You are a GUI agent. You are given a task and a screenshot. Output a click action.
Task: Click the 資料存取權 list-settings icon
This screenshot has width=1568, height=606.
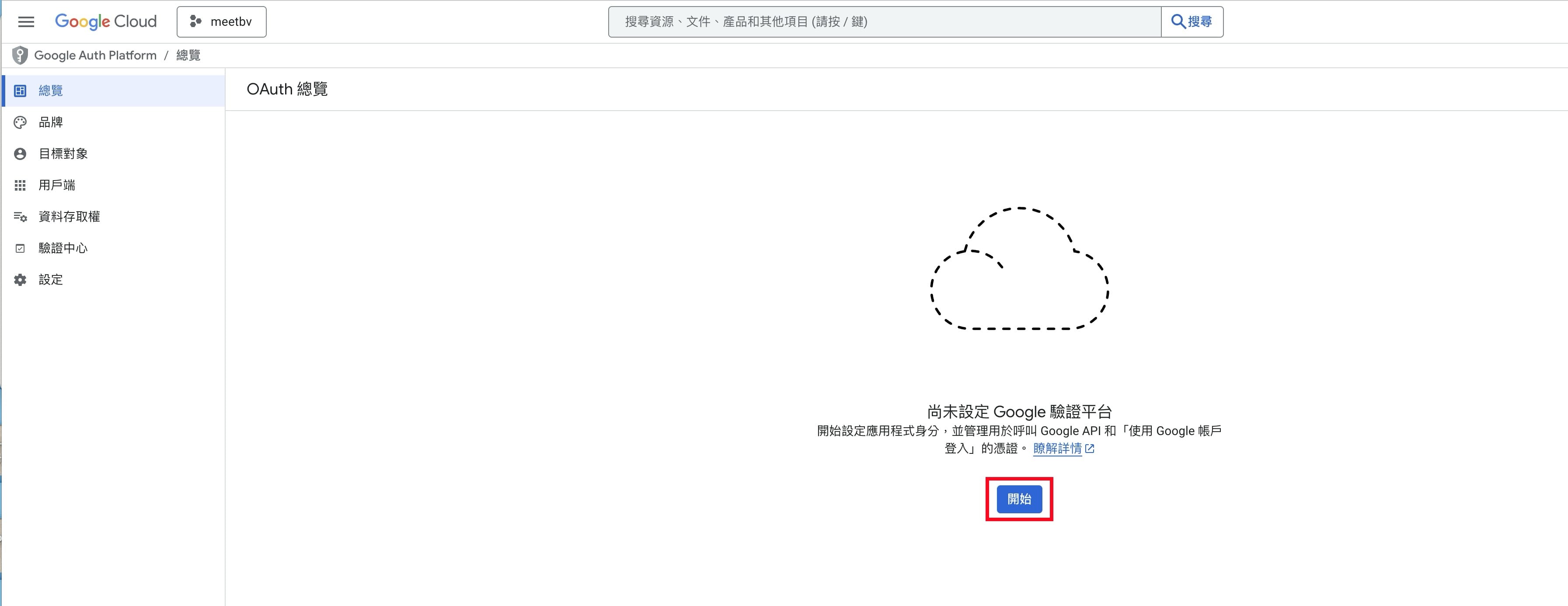[x=20, y=217]
